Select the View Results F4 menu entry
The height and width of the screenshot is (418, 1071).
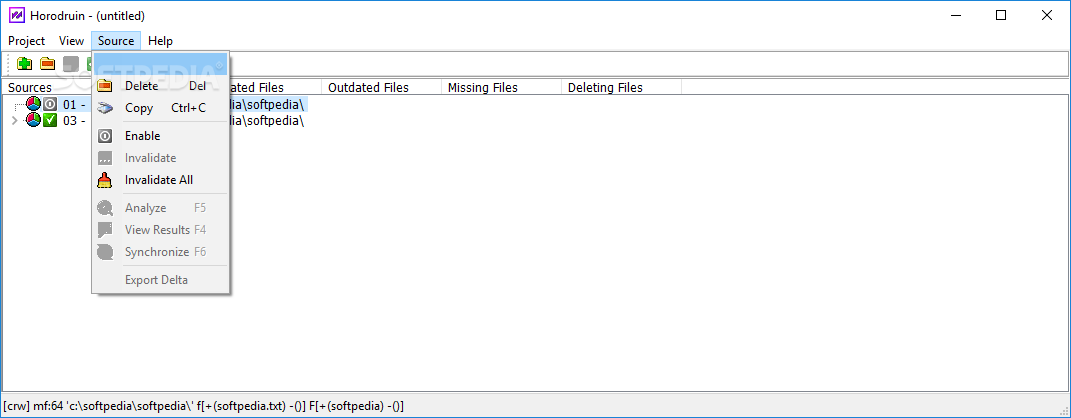pos(161,229)
